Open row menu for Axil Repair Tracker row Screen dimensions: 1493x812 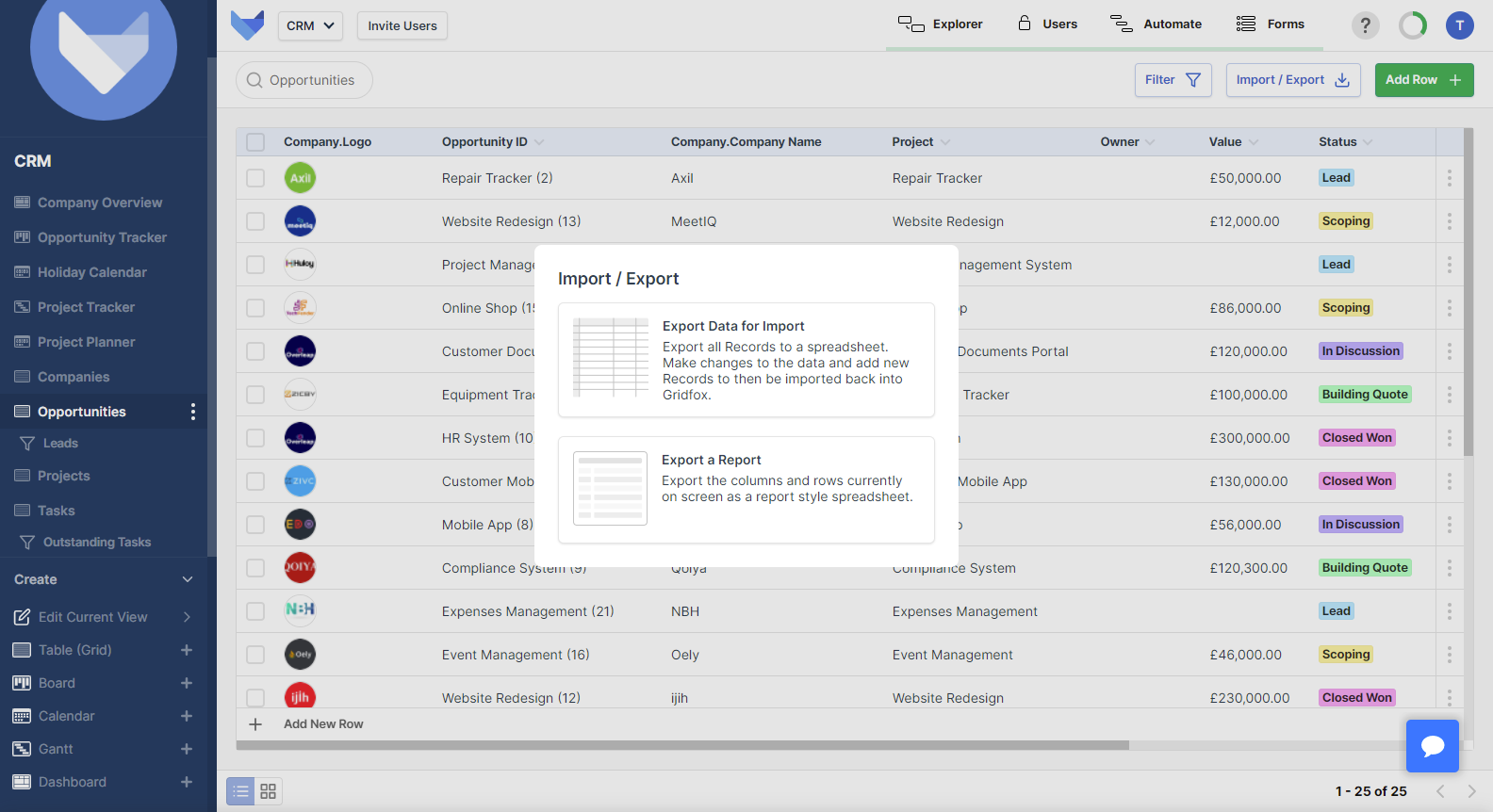1449,178
